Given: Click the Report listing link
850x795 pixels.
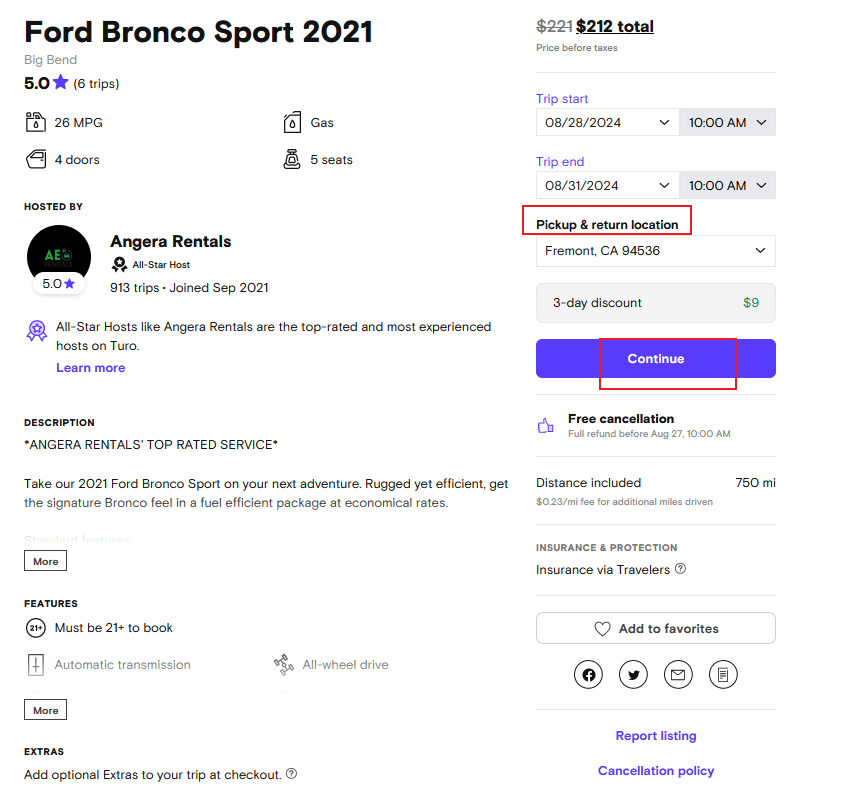Looking at the screenshot, I should tap(656, 736).
